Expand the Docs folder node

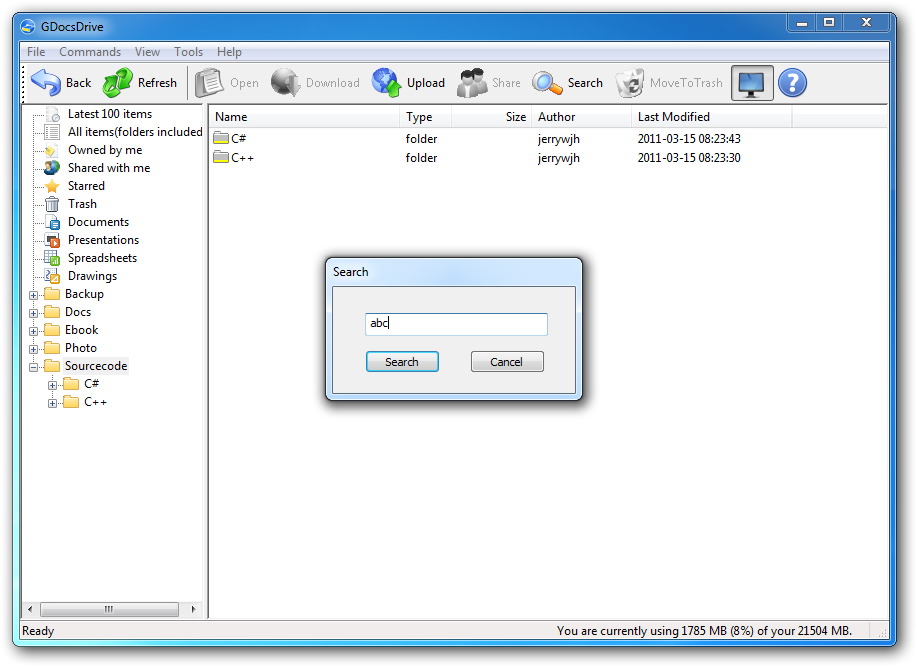tap(33, 313)
